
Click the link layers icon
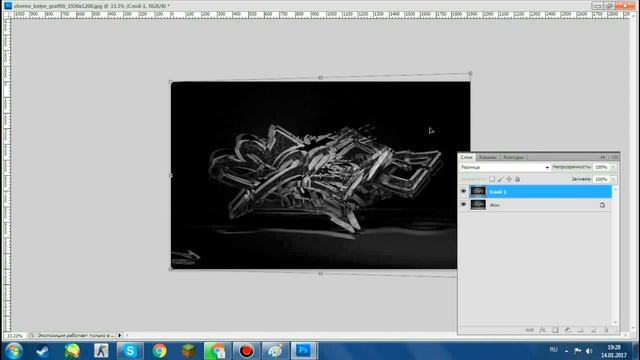pyautogui.click(x=529, y=330)
